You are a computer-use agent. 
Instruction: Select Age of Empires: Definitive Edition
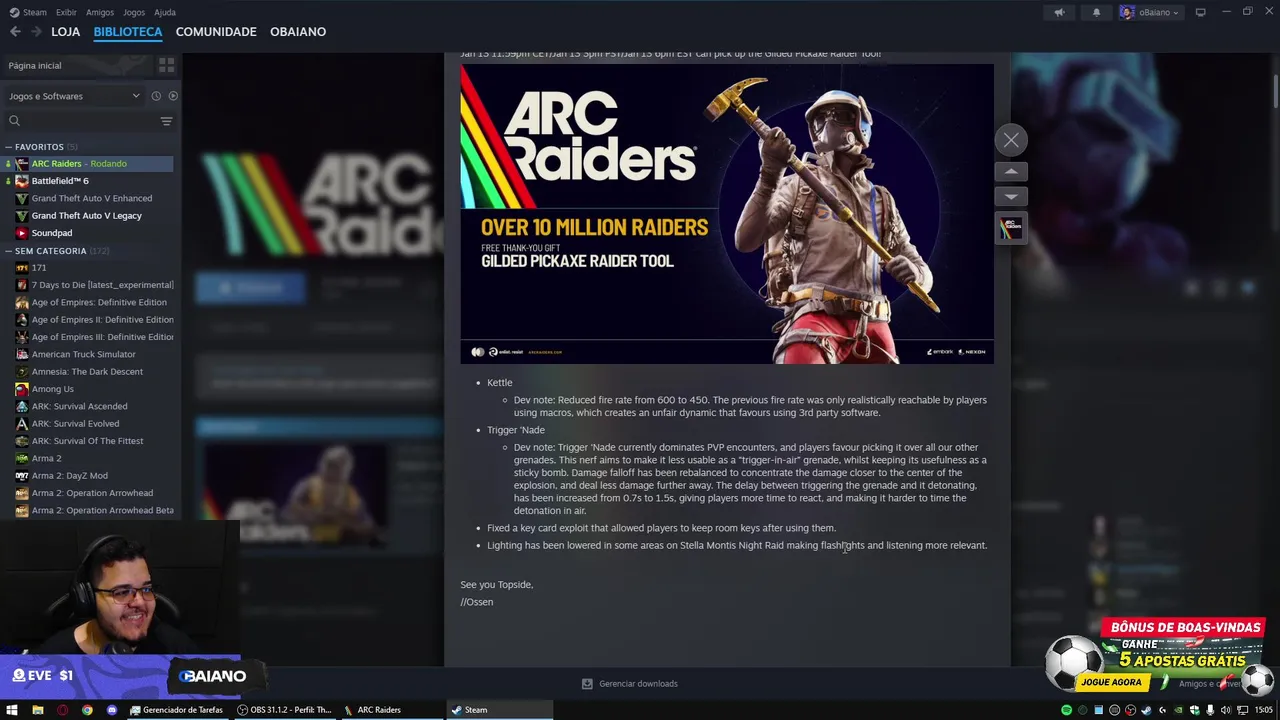pos(89,302)
